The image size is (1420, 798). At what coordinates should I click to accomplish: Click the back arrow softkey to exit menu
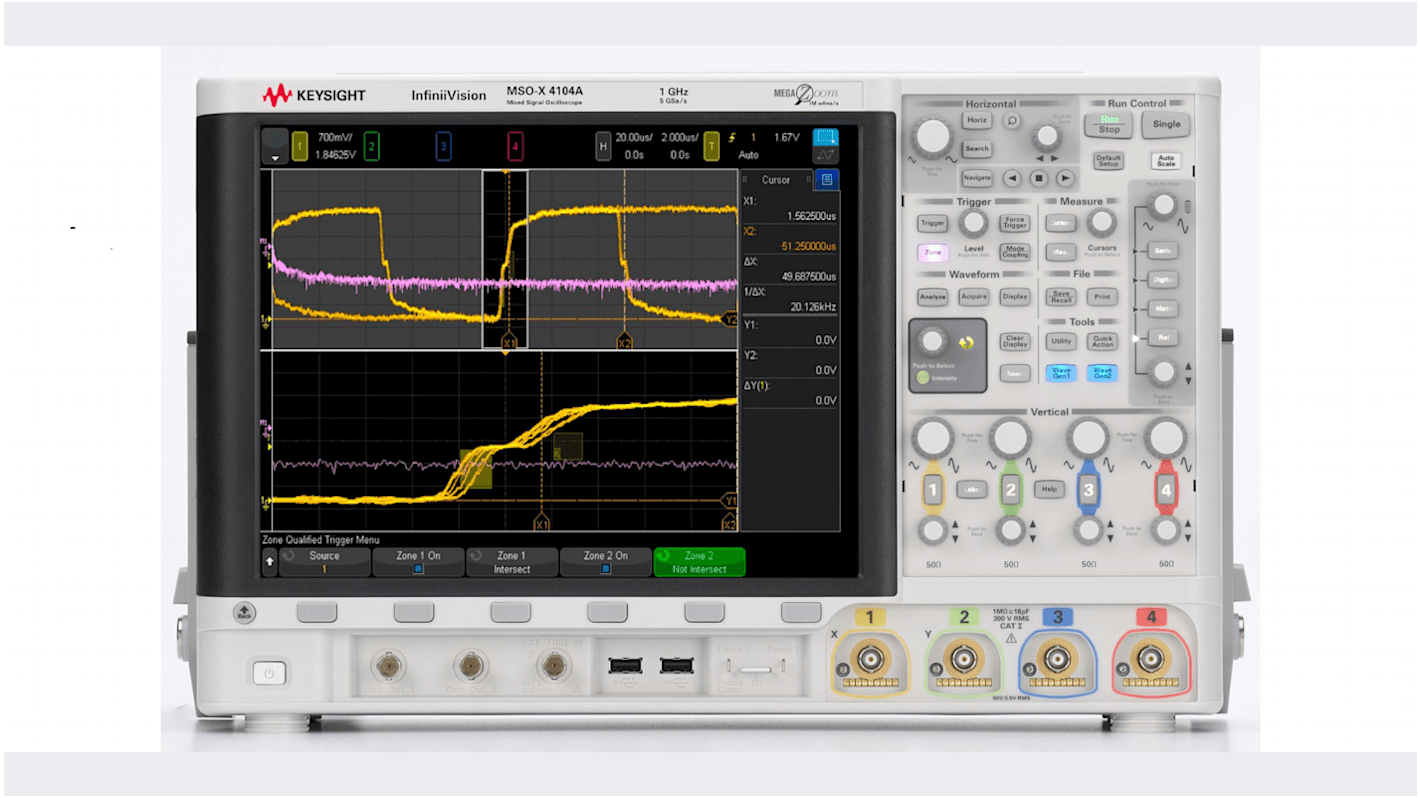click(268, 561)
